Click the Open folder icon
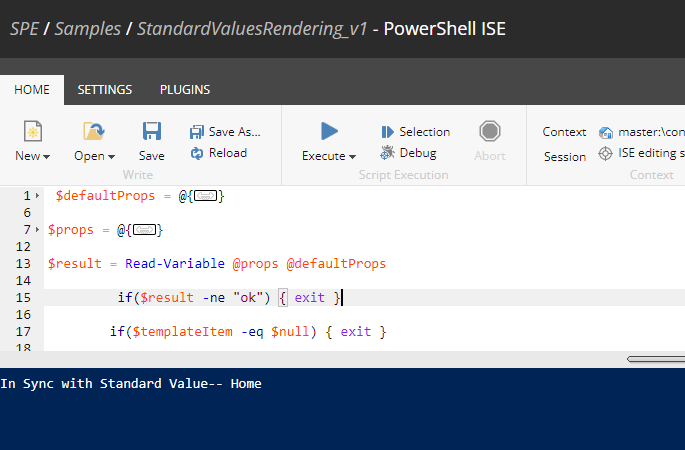This screenshot has width=685, height=450. (x=94, y=131)
